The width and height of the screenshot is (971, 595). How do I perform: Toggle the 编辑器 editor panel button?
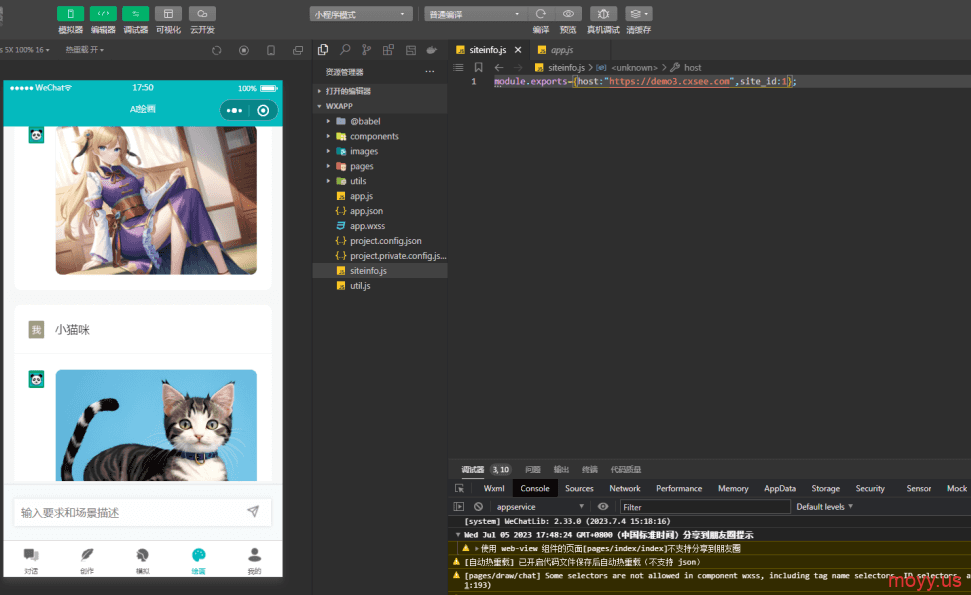(x=103, y=14)
